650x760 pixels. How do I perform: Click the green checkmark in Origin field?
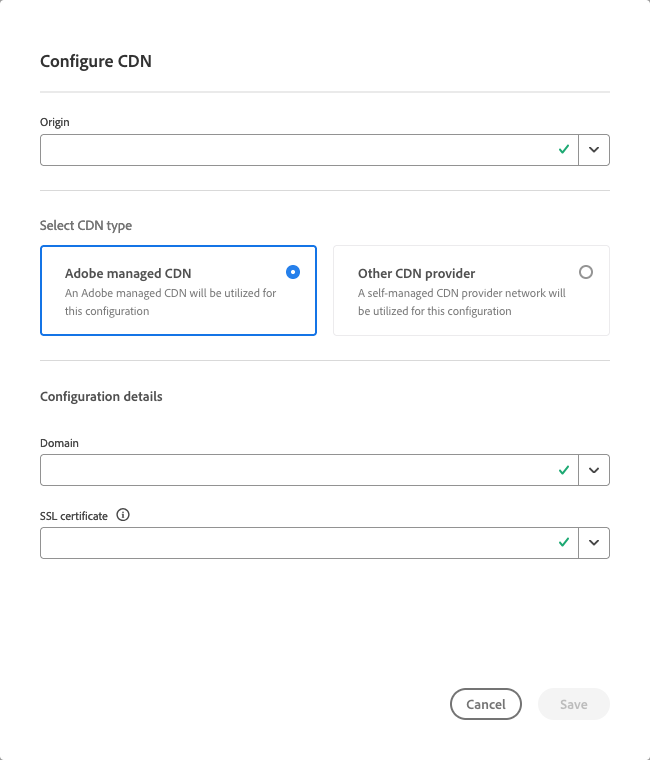pyautogui.click(x=564, y=149)
